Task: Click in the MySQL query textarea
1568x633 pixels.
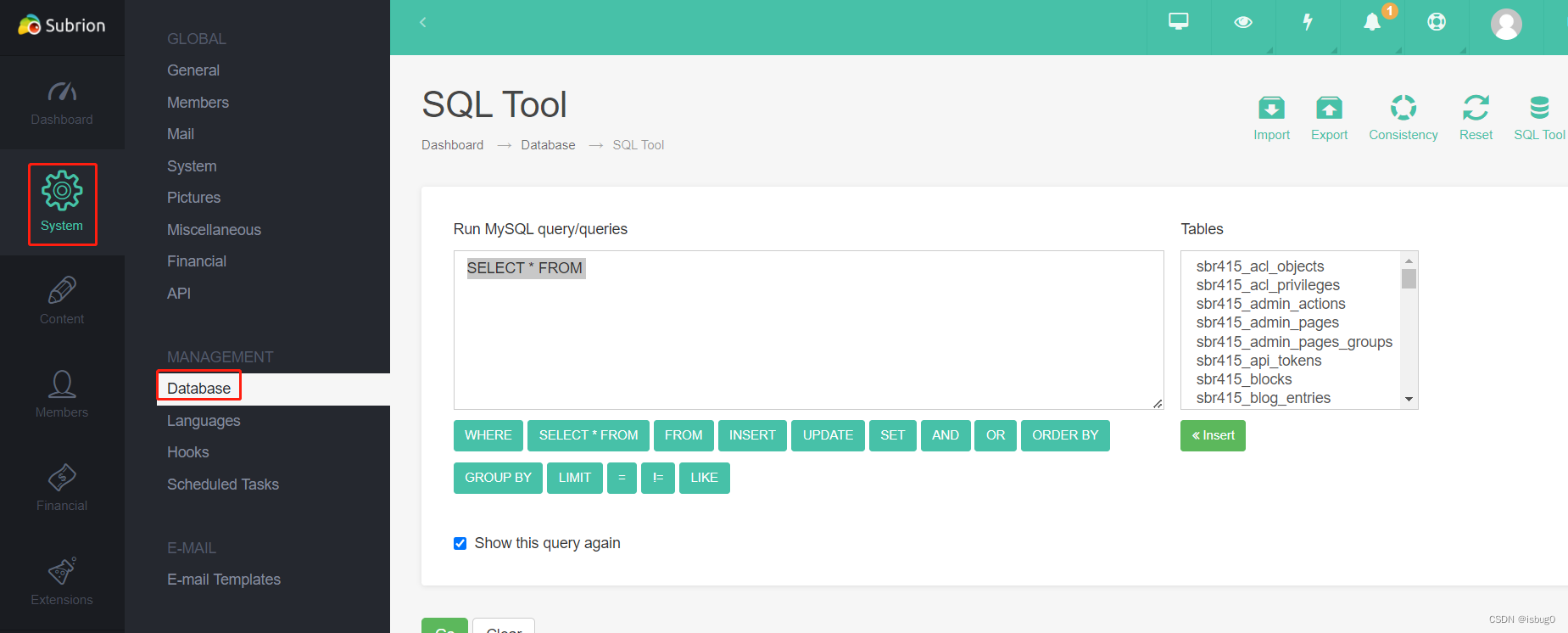Action: tap(808, 329)
